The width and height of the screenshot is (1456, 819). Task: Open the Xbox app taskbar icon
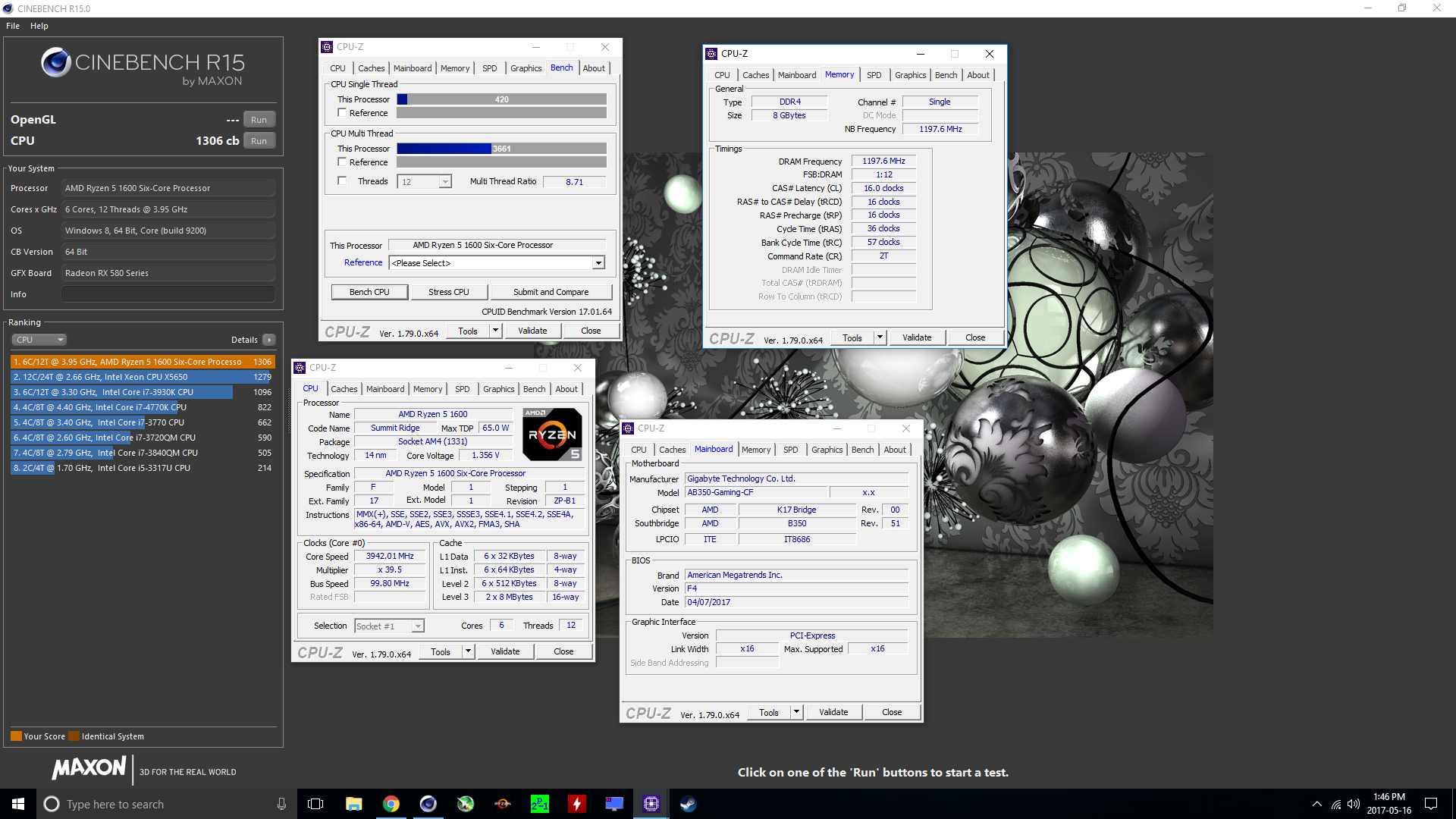pyautogui.click(x=466, y=804)
